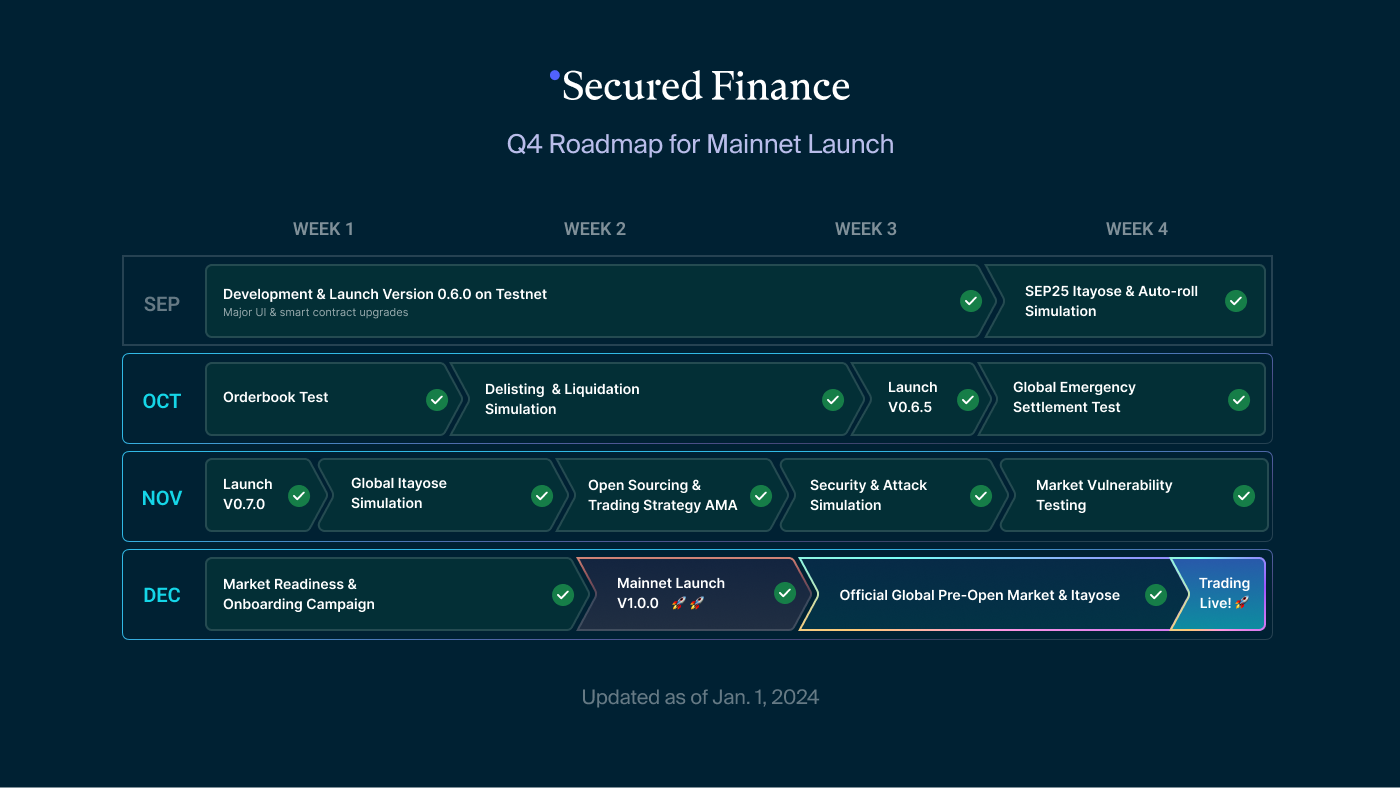The width and height of the screenshot is (1400, 788).
Task: Click the checkmark beside Orderbook Test
Action: pos(437,400)
